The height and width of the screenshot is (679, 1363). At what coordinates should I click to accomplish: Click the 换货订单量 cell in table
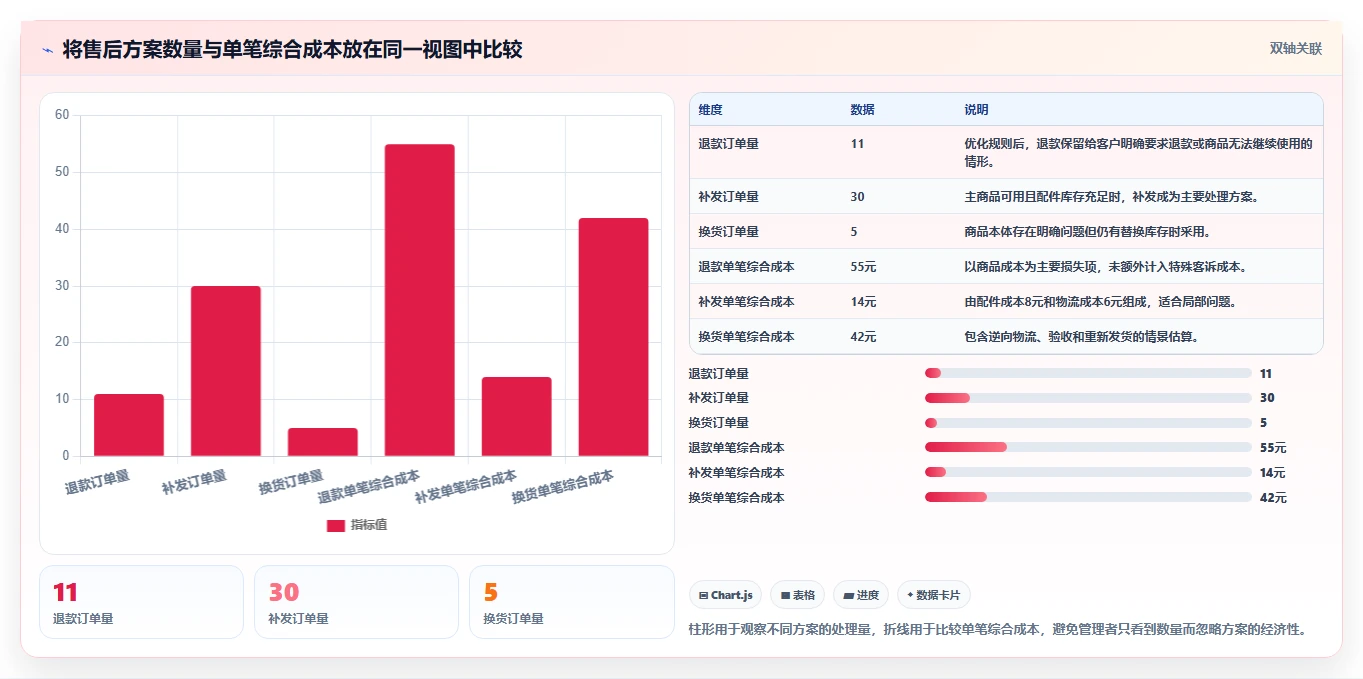(x=729, y=232)
